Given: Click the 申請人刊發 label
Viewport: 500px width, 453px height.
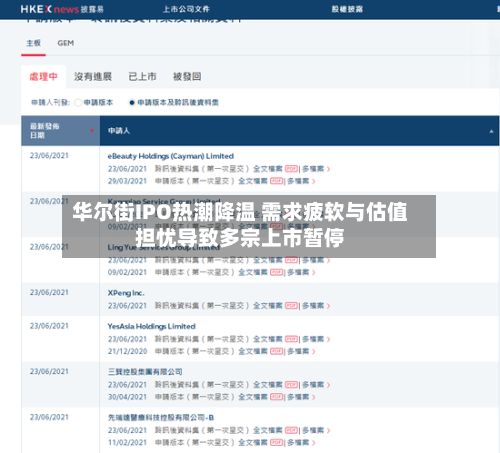Looking at the screenshot, I should pyautogui.click(x=50, y=102).
